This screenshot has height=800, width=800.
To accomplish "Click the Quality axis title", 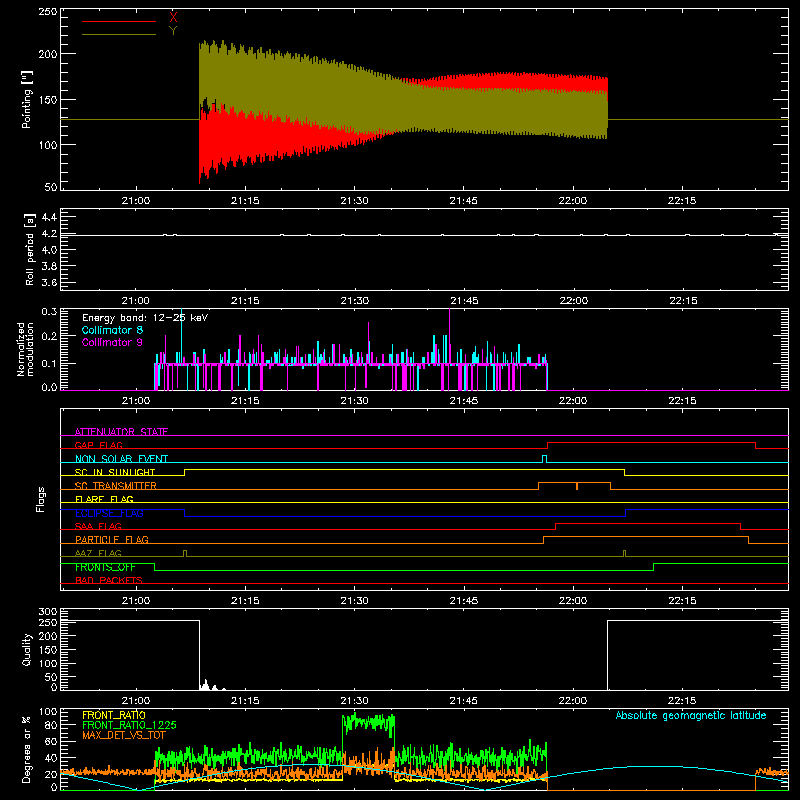I will tap(27, 649).
